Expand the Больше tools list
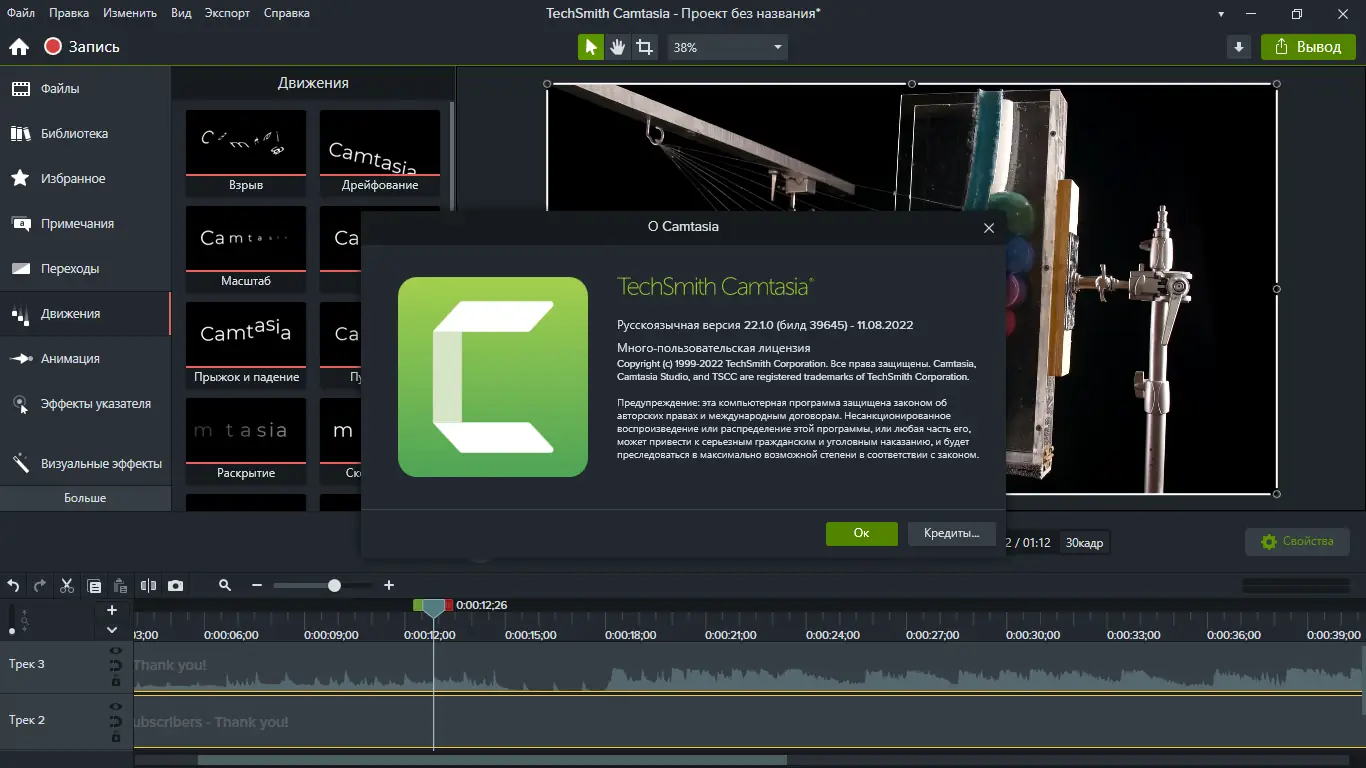The width and height of the screenshot is (1366, 768). click(x=85, y=498)
